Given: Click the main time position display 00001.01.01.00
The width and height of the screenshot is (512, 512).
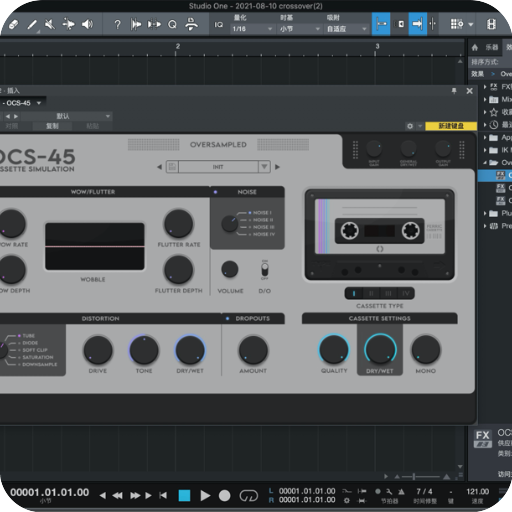Looking at the screenshot, I should (50, 493).
